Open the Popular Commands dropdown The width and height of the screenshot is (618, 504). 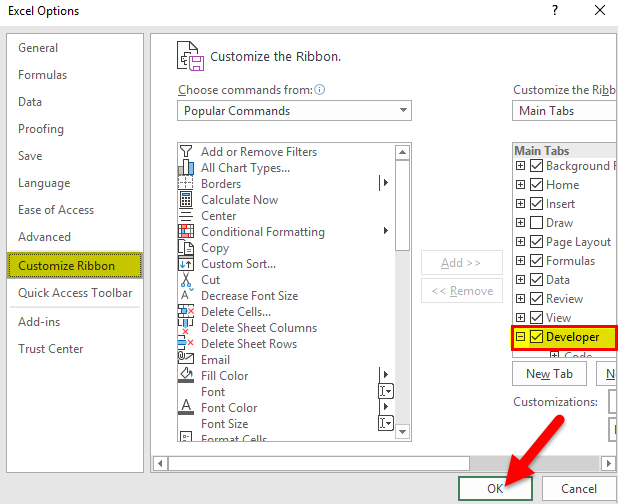pyautogui.click(x=294, y=111)
